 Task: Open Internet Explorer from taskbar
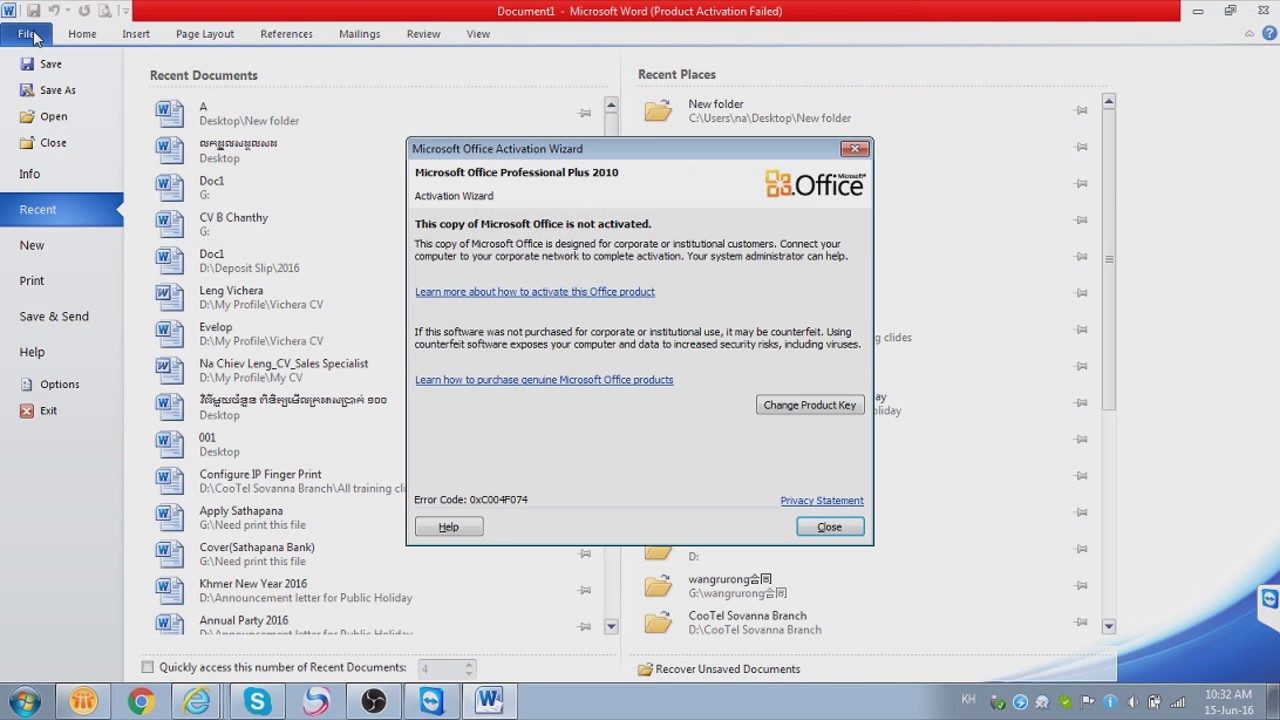197,702
